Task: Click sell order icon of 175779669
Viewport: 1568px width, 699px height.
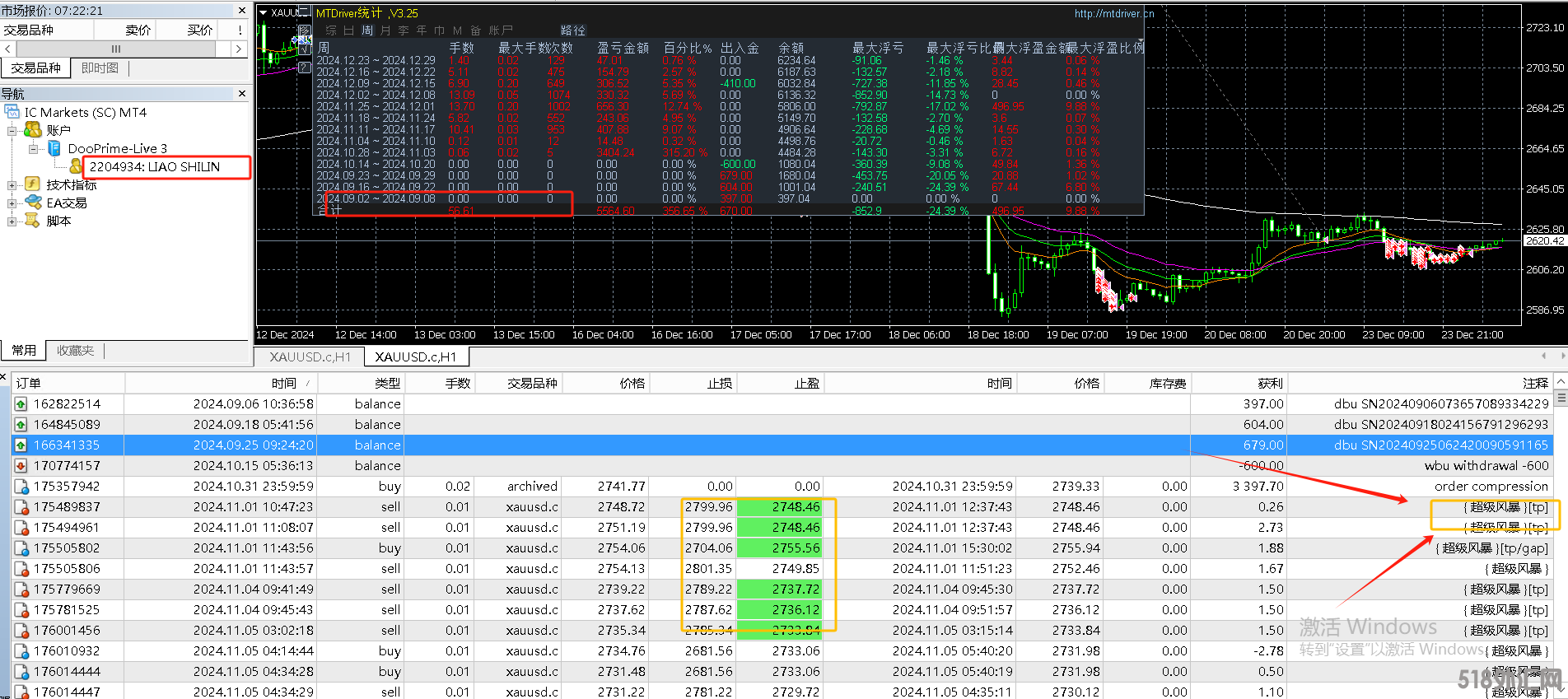Action: pyautogui.click(x=21, y=589)
